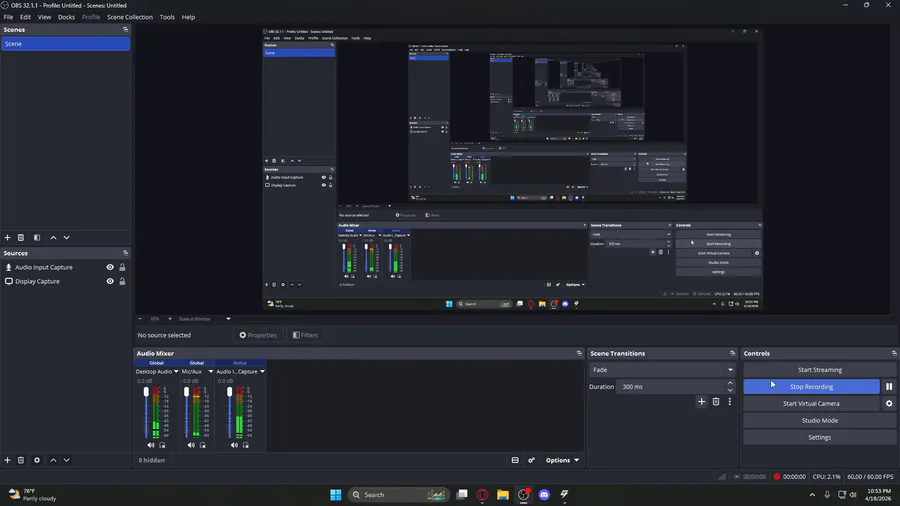Lock the Audio Input Capture source
Image resolution: width=900 pixels, height=506 pixels.
pos(122,267)
